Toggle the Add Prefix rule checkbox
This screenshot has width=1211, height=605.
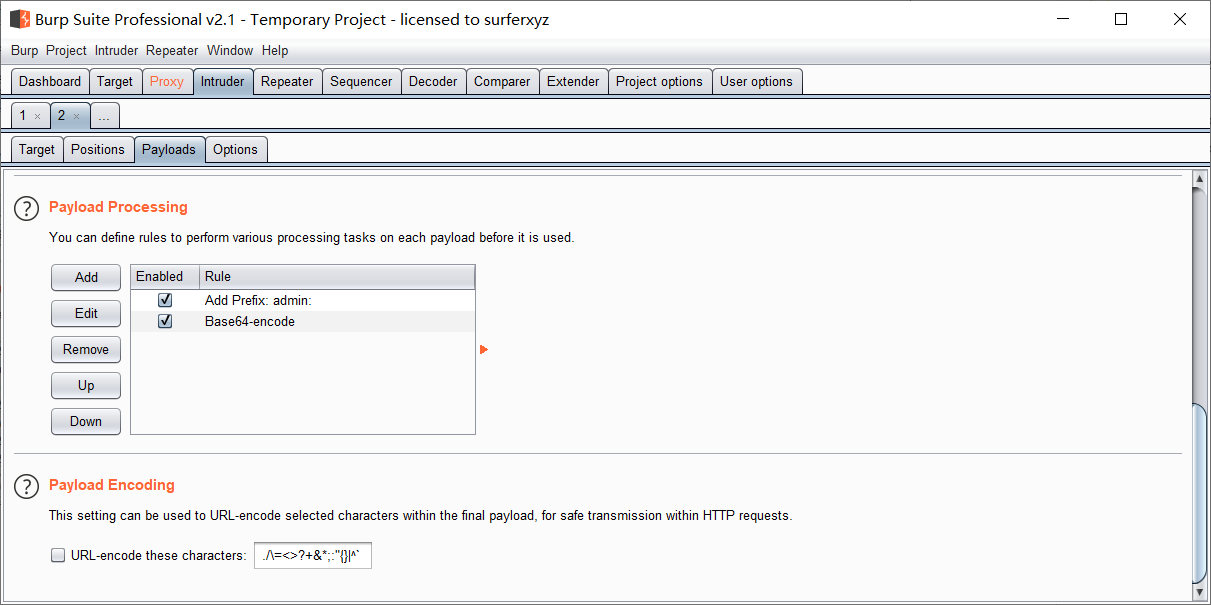pyautogui.click(x=165, y=300)
